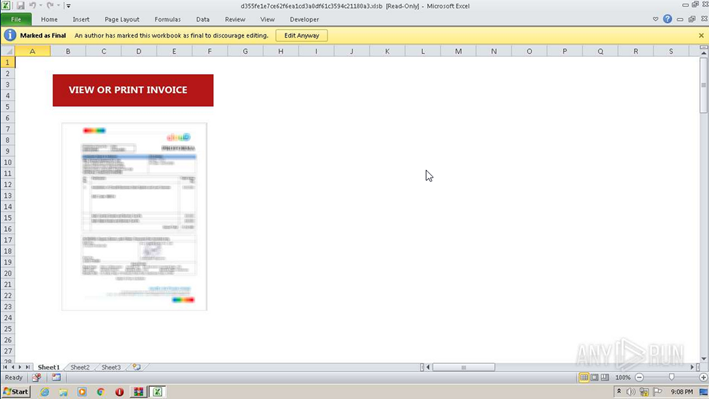This screenshot has width=709, height=399.
Task: Click zoom in plus button
Action: tap(703, 377)
